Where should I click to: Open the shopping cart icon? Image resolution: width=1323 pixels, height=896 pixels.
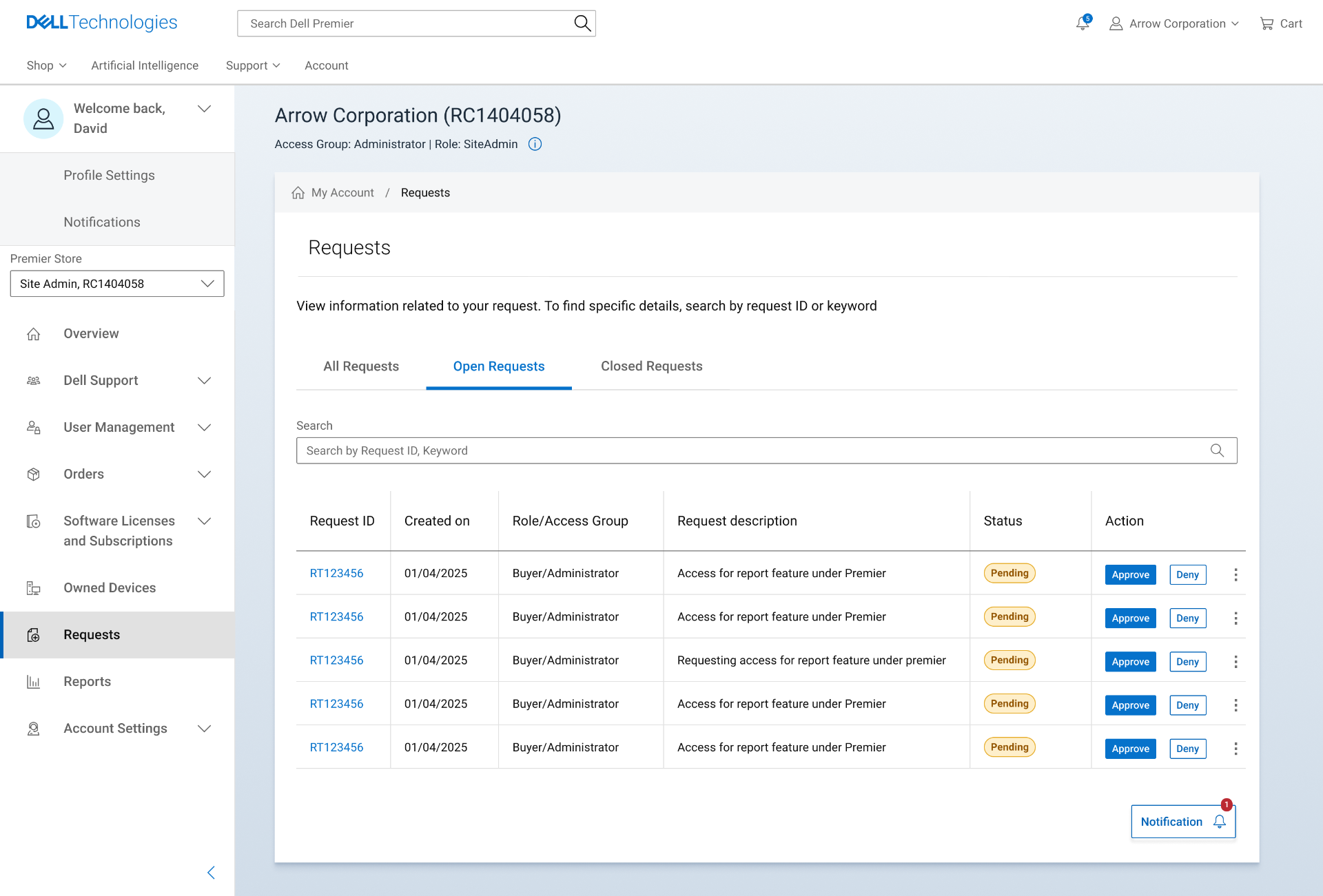pos(1266,24)
